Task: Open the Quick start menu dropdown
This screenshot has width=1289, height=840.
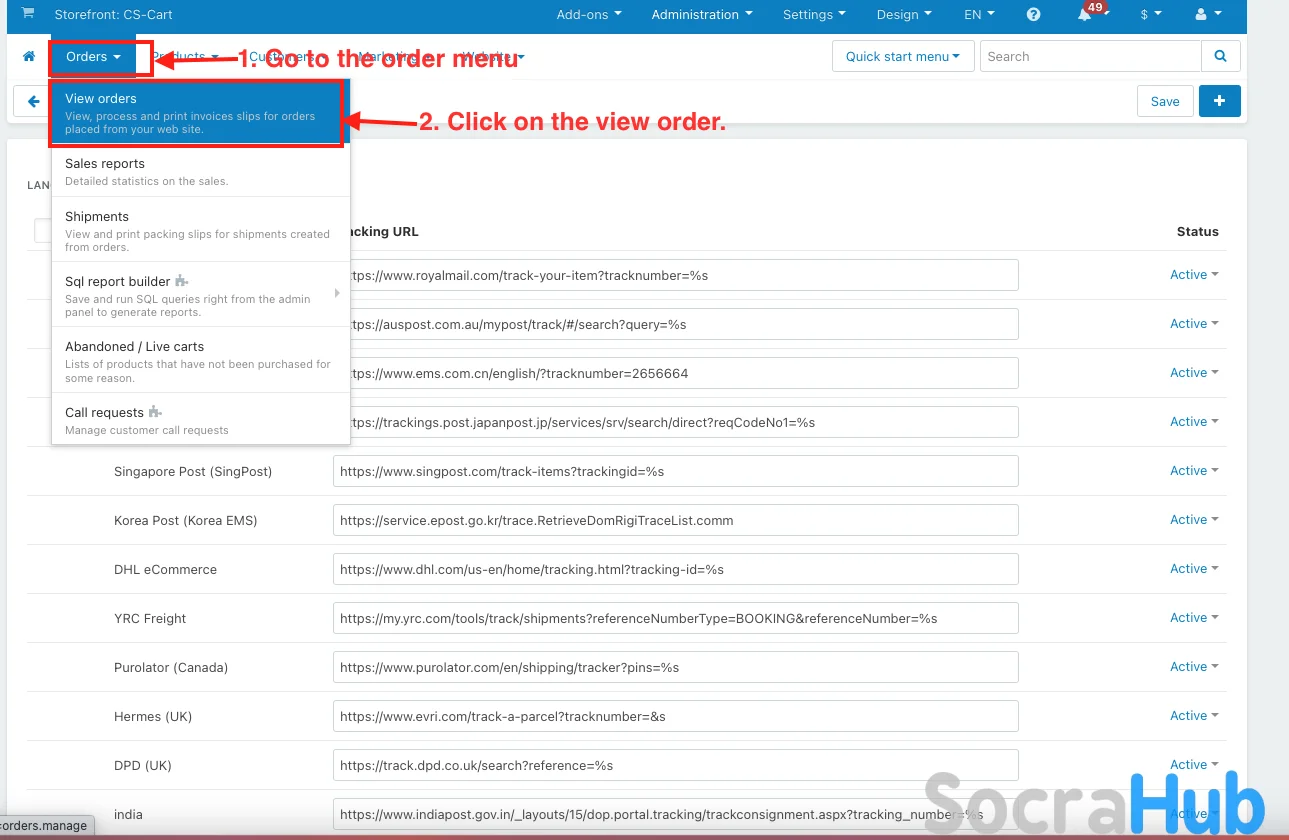Action: pos(903,57)
